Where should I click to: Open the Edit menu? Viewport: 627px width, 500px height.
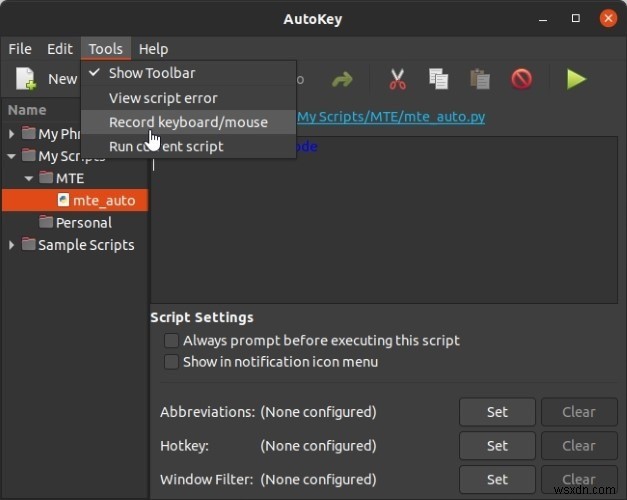click(x=60, y=49)
